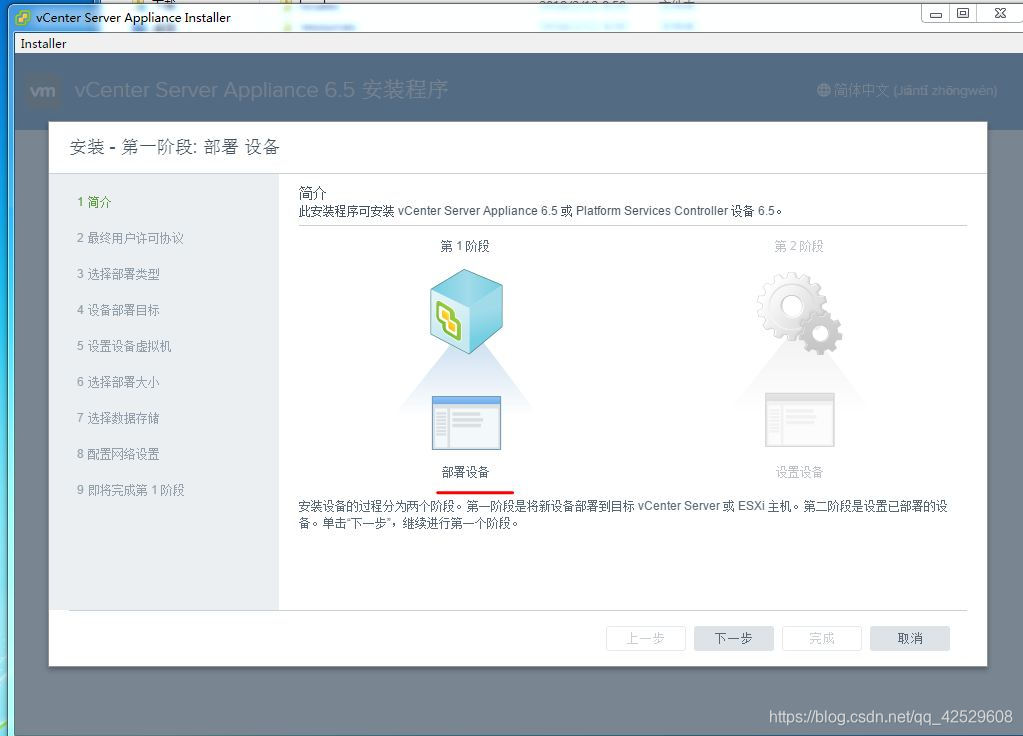Viewport: 1023px width, 736px height.
Task: Click the 简介 content heading
Action: pyautogui.click(x=313, y=193)
